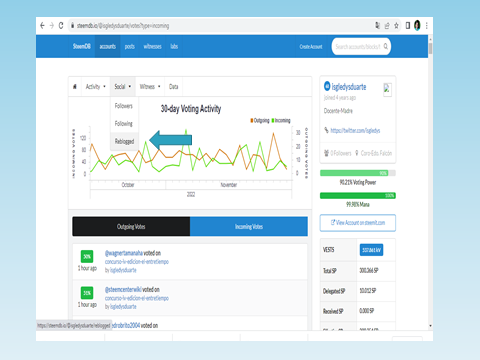Viewport: 480px width, 360px height.
Task: Expand the Activity dropdown tab
Action: click(96, 87)
